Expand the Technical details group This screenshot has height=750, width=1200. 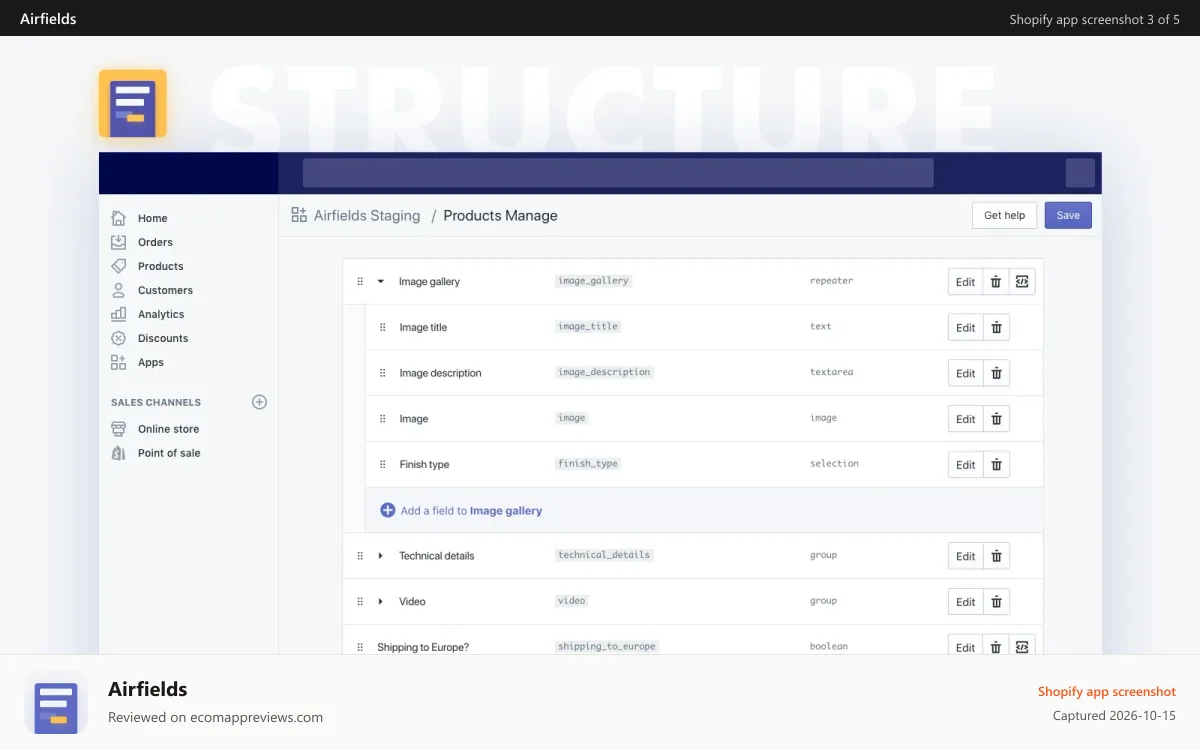[380, 556]
